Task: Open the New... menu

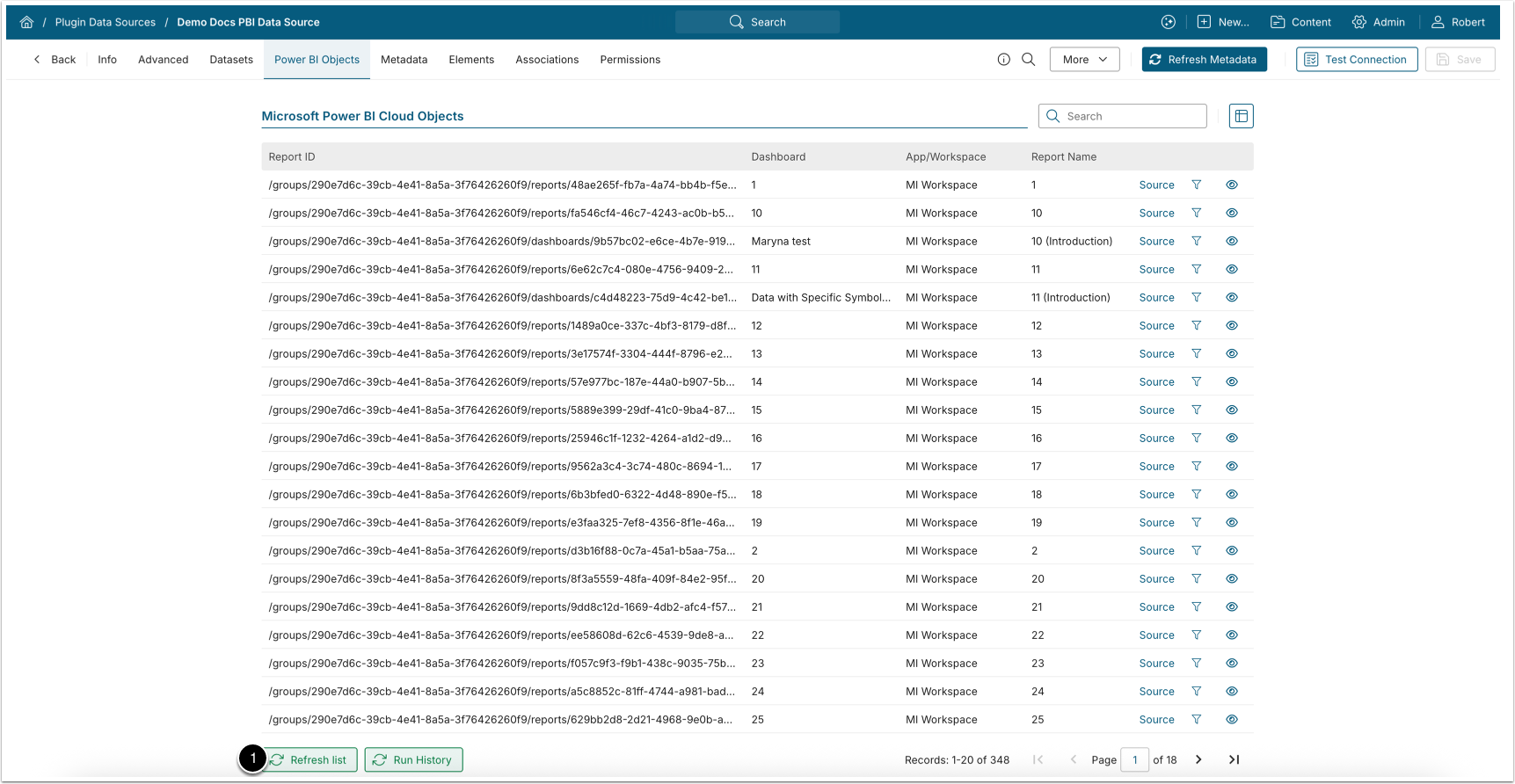Action: [1223, 22]
